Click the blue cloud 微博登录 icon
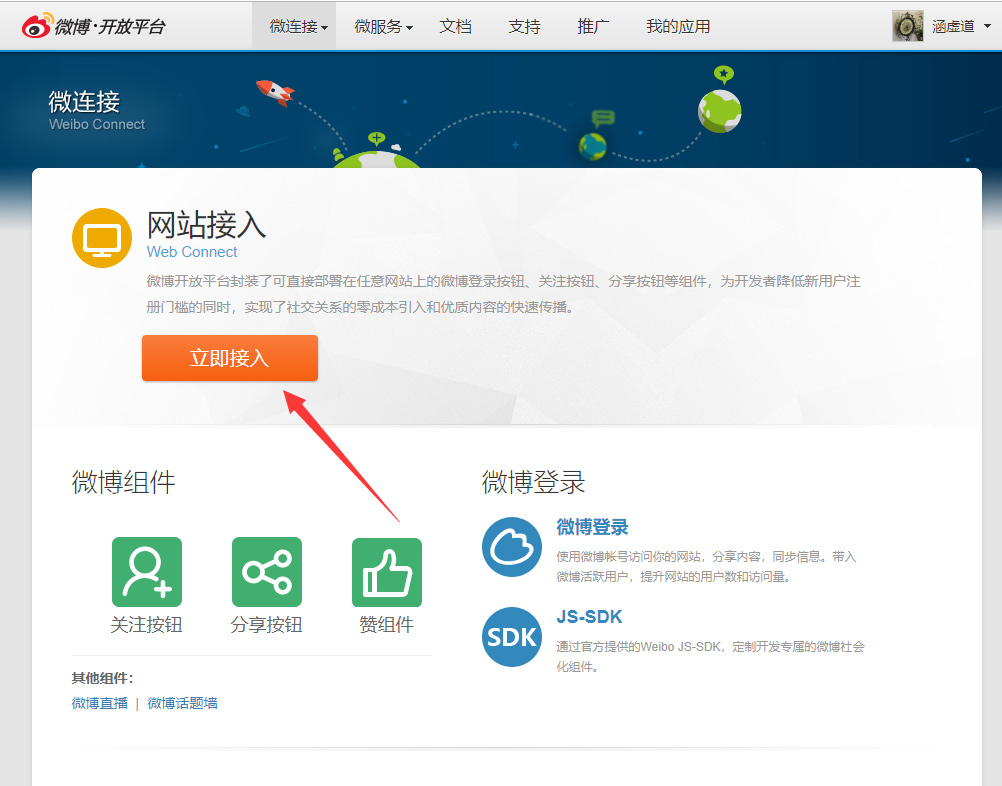The width and height of the screenshot is (1002, 786). [x=512, y=547]
